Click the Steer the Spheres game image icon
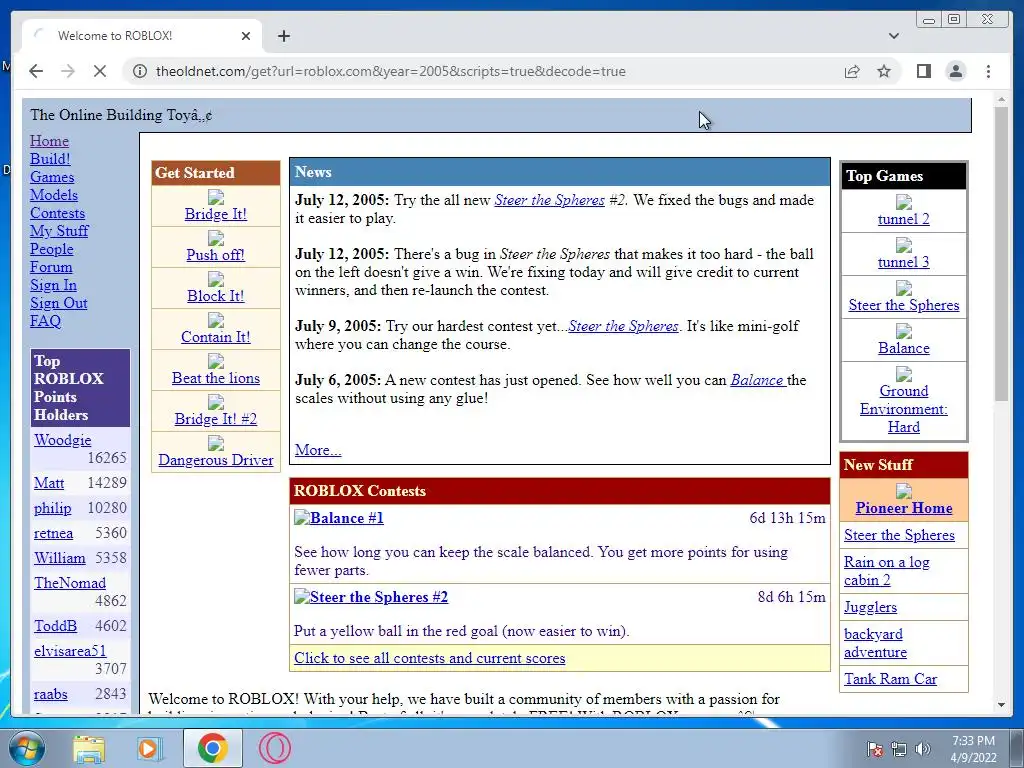This screenshot has width=1024, height=768. [904, 288]
